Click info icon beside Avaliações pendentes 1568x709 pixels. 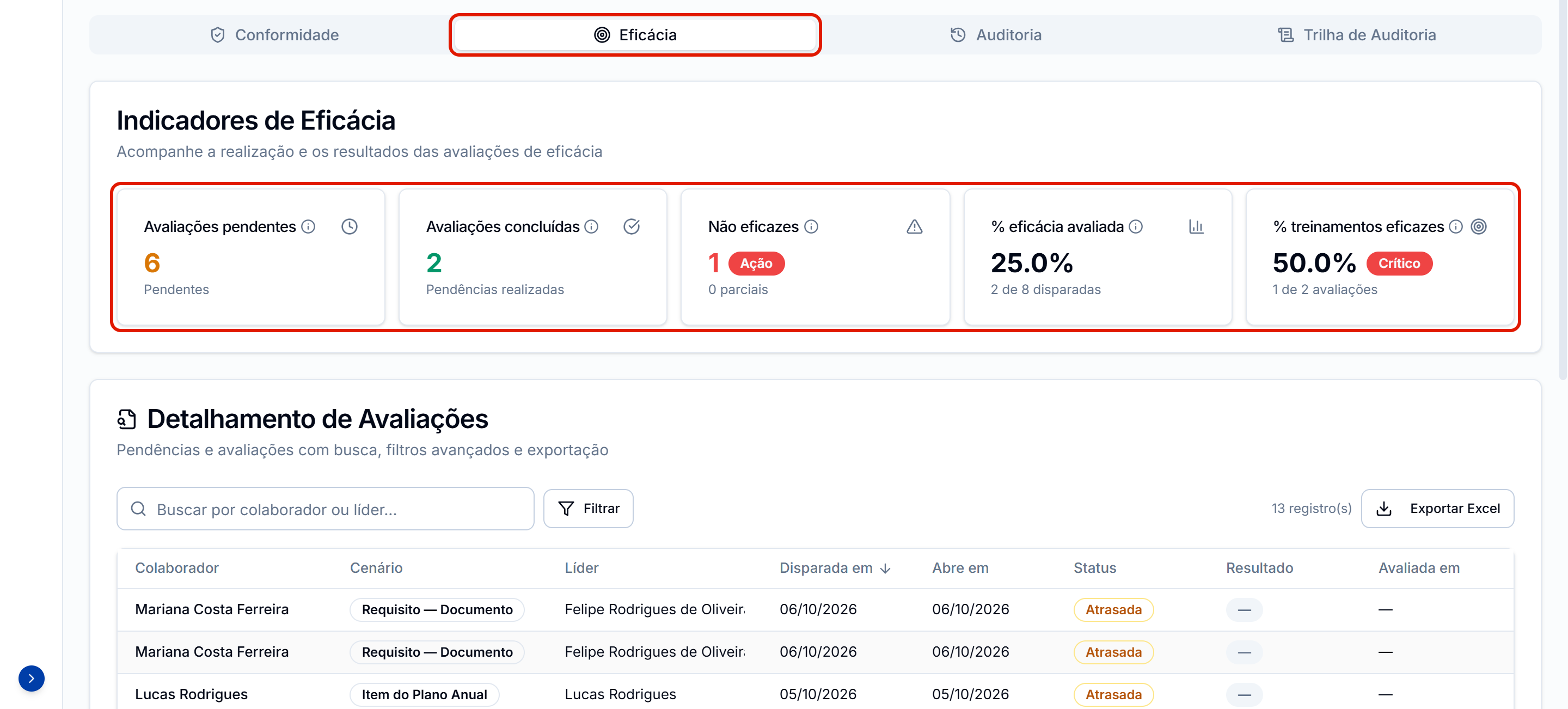pos(309,227)
